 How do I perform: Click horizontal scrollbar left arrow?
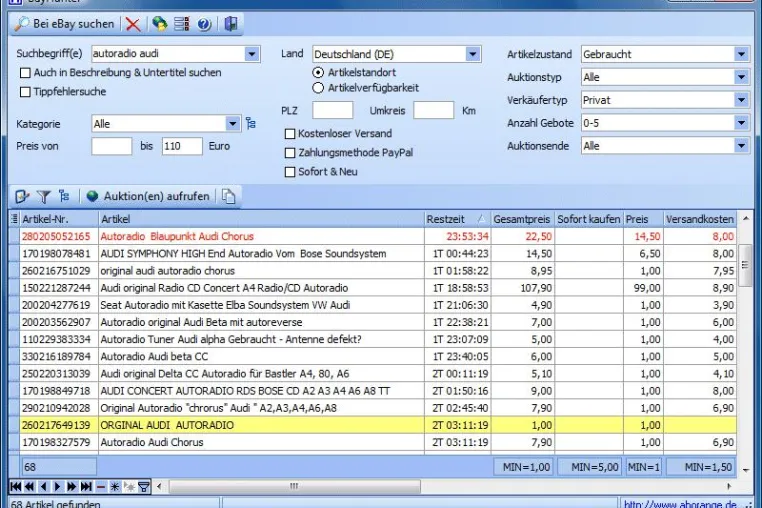(x=159, y=487)
